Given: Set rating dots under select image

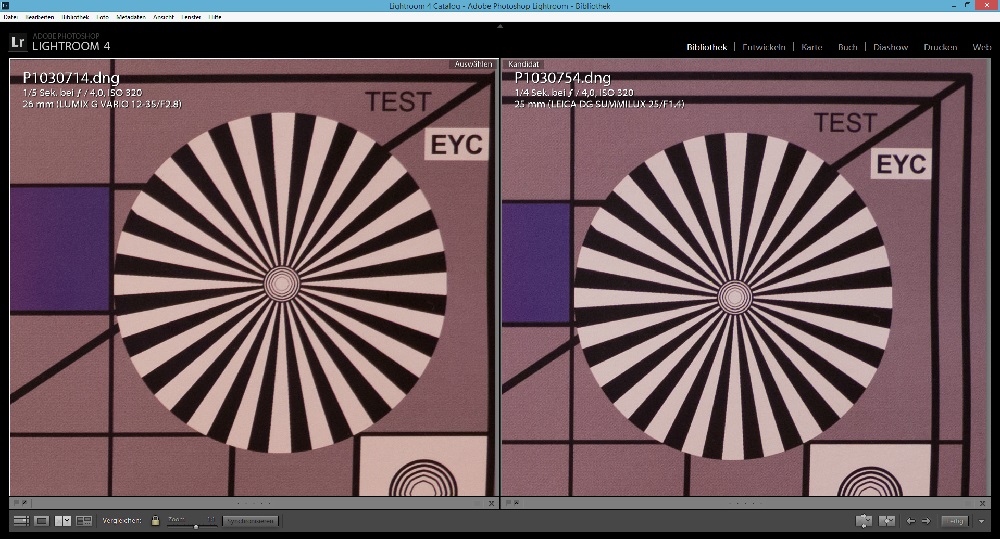Looking at the screenshot, I should pyautogui.click(x=254, y=503).
